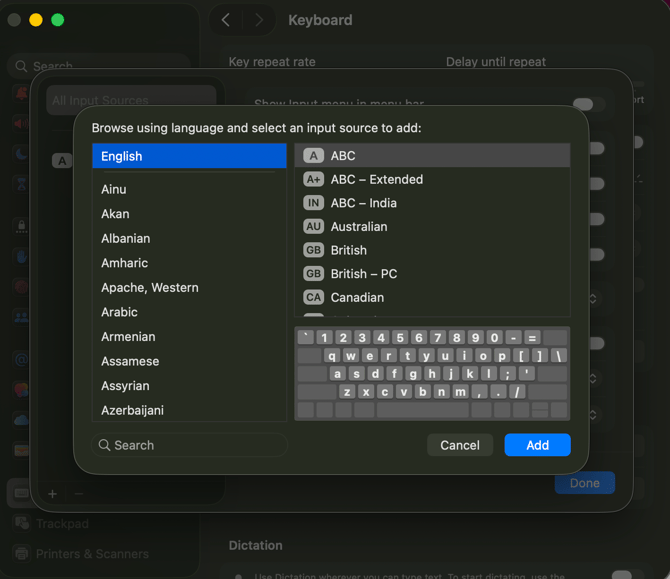Toggle the Dictation switch
This screenshot has height=579, width=670.
pos(626,575)
